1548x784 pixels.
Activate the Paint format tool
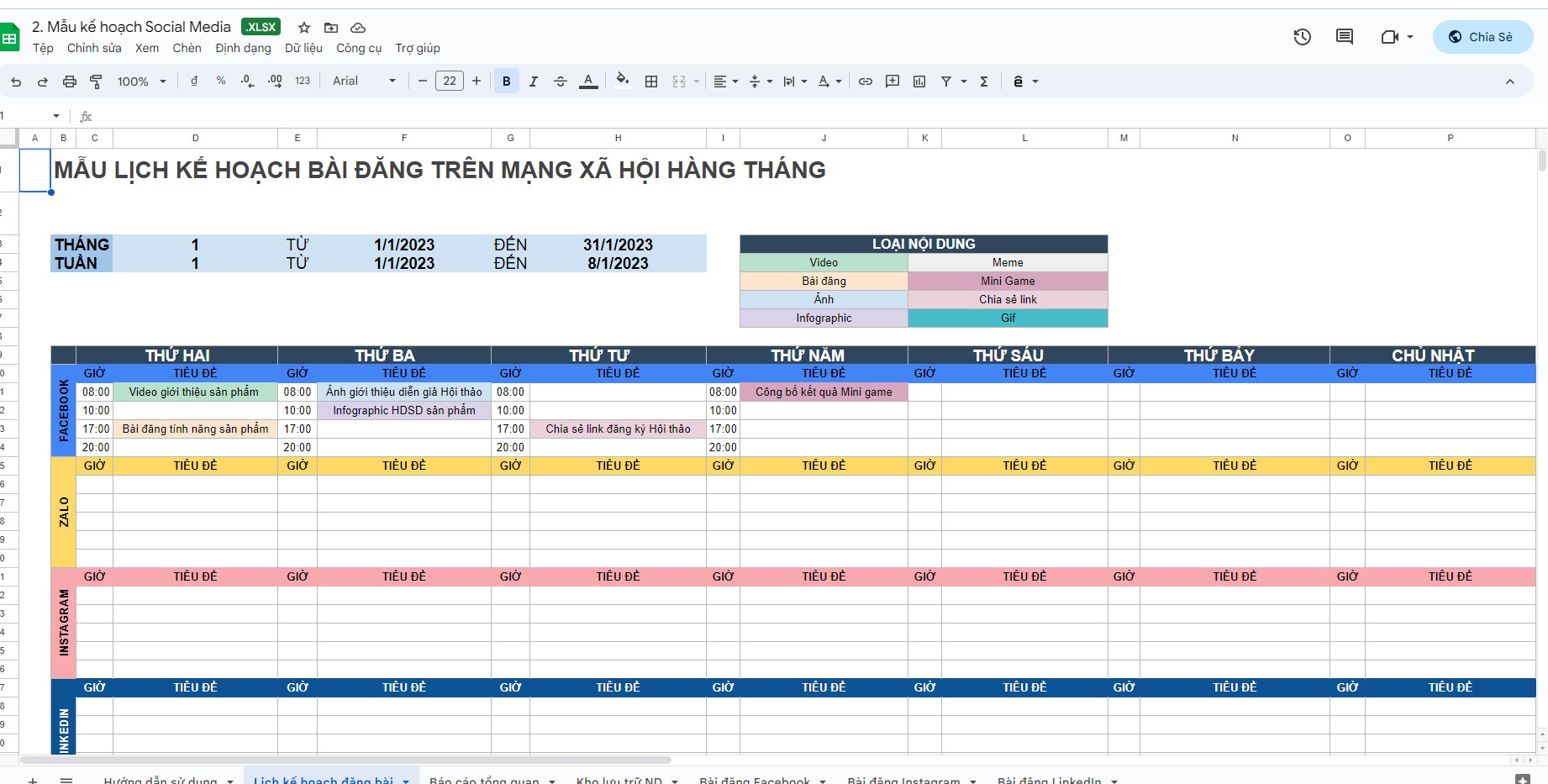96,82
